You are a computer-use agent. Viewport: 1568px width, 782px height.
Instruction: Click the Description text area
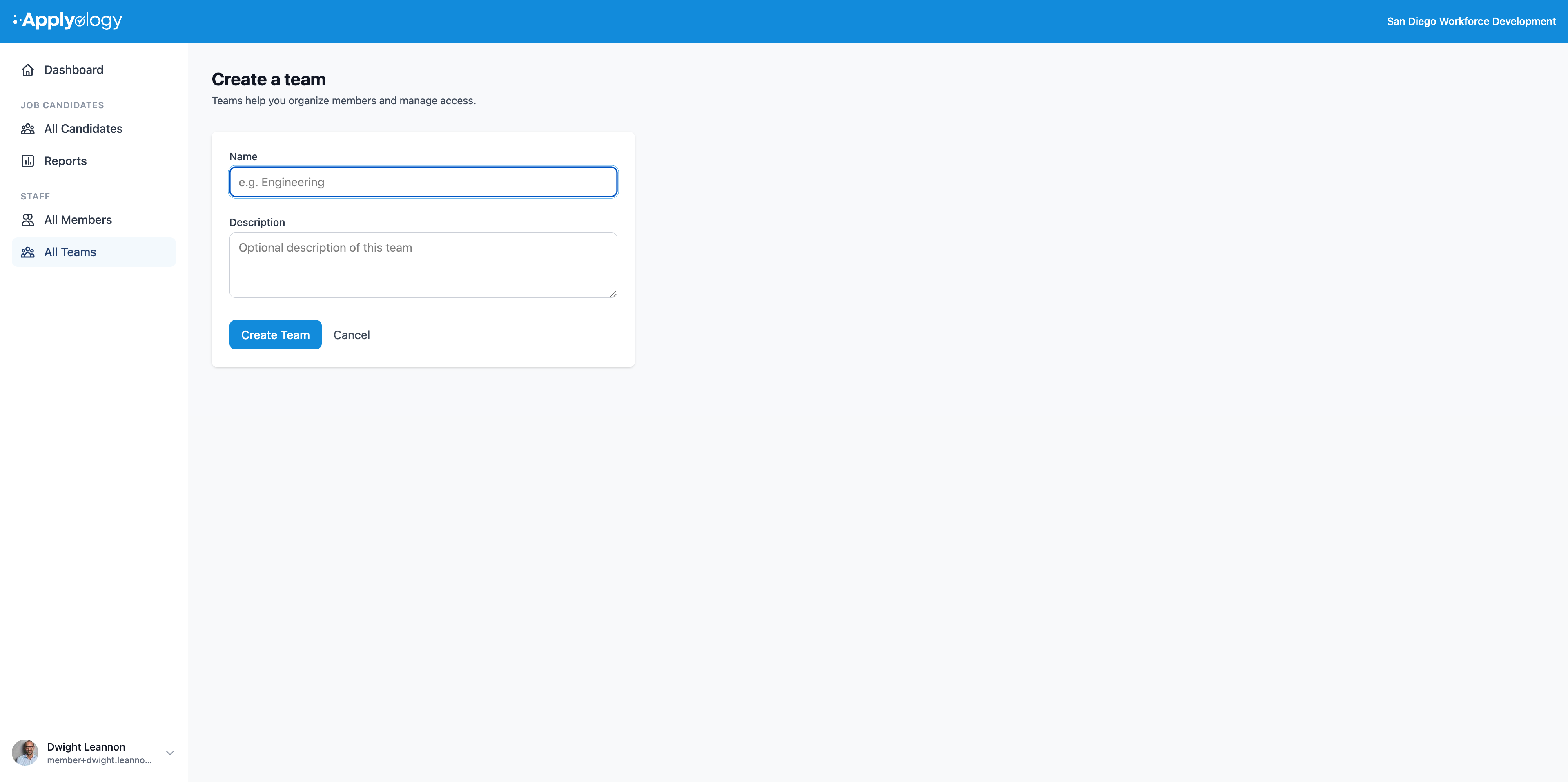tap(423, 265)
